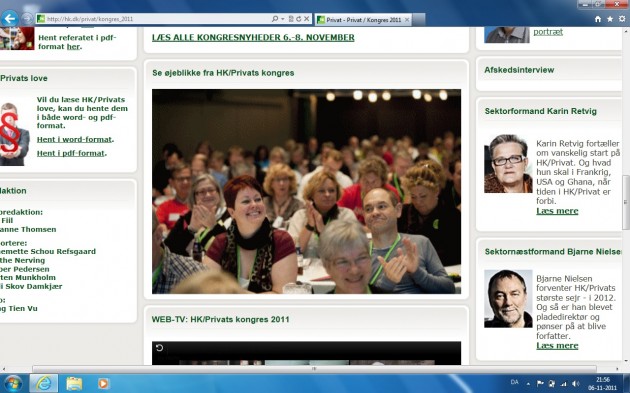Open Windows Explorer from the taskbar
Image resolution: width=630 pixels, height=393 pixels.
[74, 383]
